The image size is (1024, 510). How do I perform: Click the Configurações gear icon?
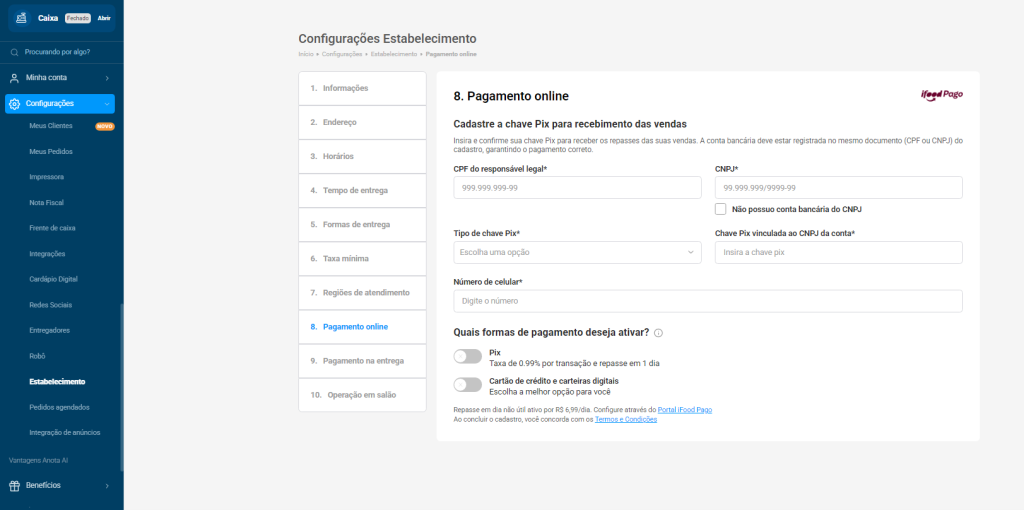click(14, 104)
